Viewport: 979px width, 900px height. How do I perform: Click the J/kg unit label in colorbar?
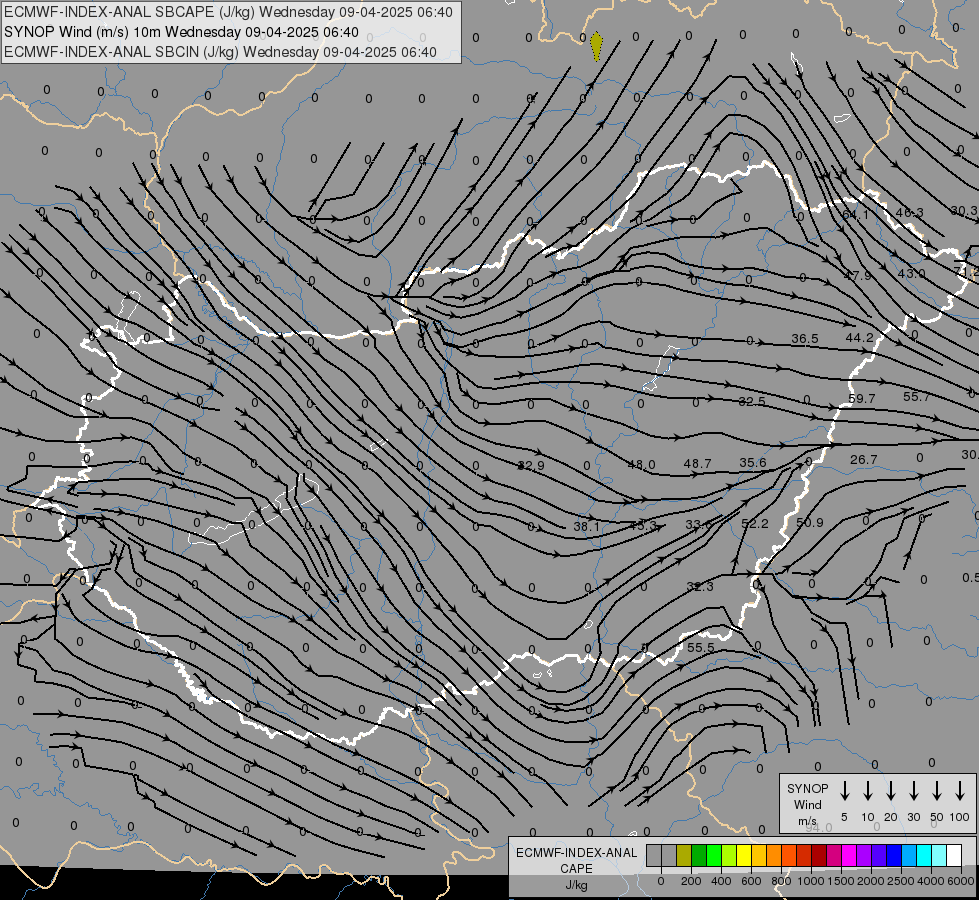click(576, 885)
